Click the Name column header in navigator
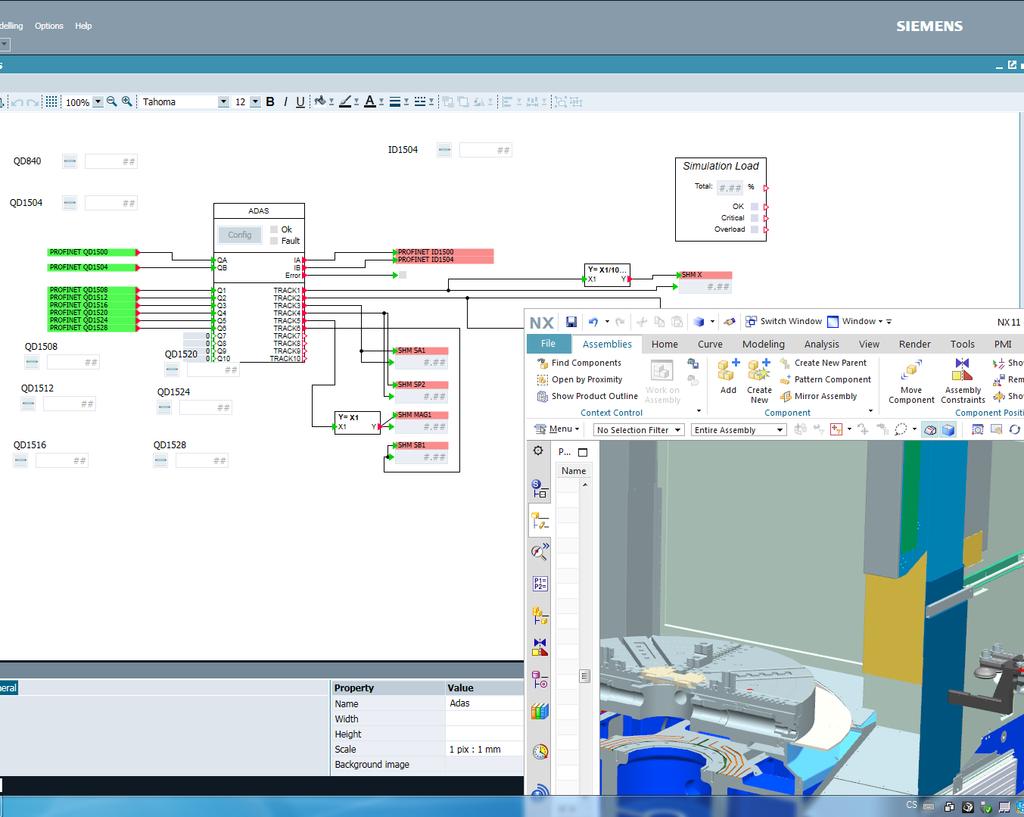Image resolution: width=1024 pixels, height=817 pixels. click(x=573, y=471)
